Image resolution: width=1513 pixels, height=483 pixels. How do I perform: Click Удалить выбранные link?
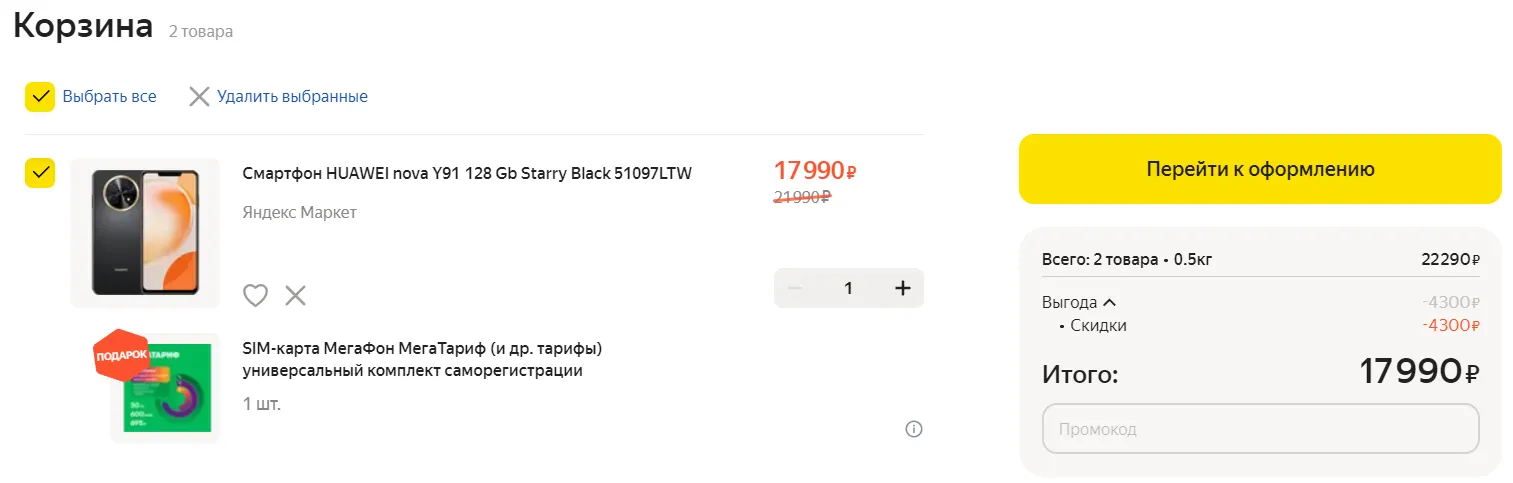292,97
